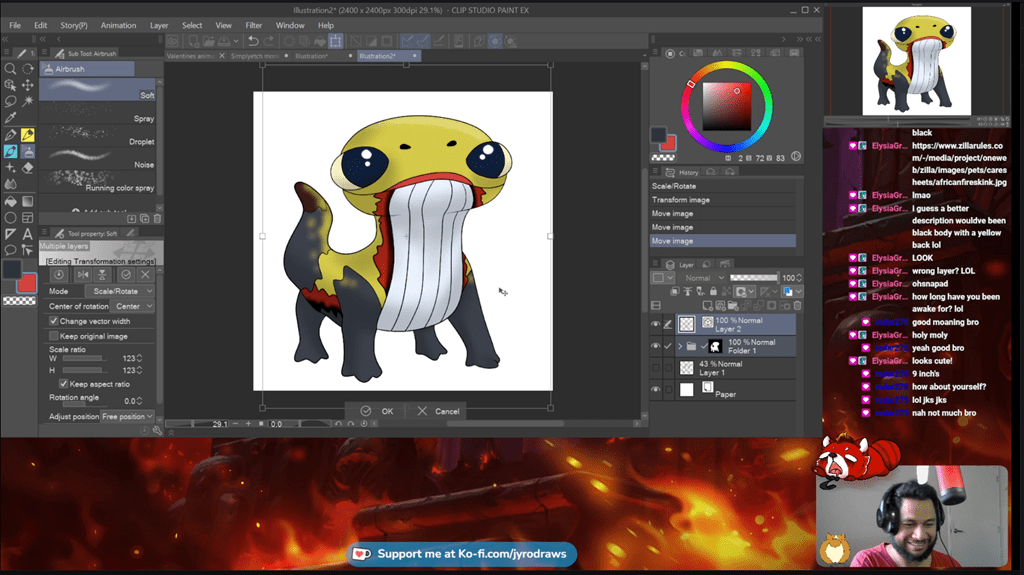Click the color wheel saturation square
Screen dimensions: 1024x575
click(726, 107)
